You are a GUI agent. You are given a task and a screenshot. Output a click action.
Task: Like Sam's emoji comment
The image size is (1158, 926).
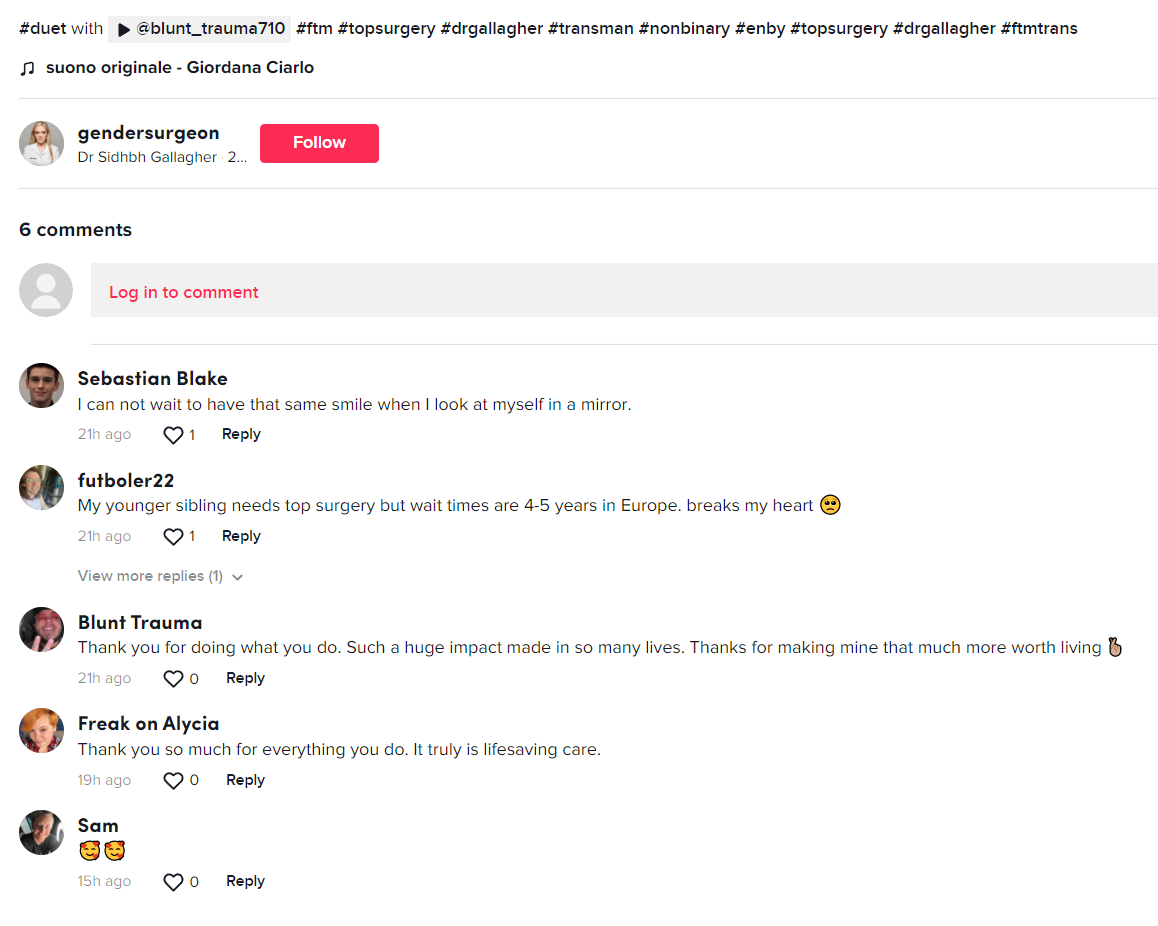coord(173,882)
